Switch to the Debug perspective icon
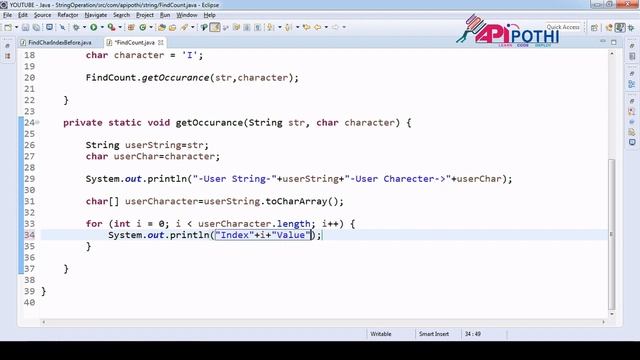Viewport: 640px width, 360px height. [631, 27]
